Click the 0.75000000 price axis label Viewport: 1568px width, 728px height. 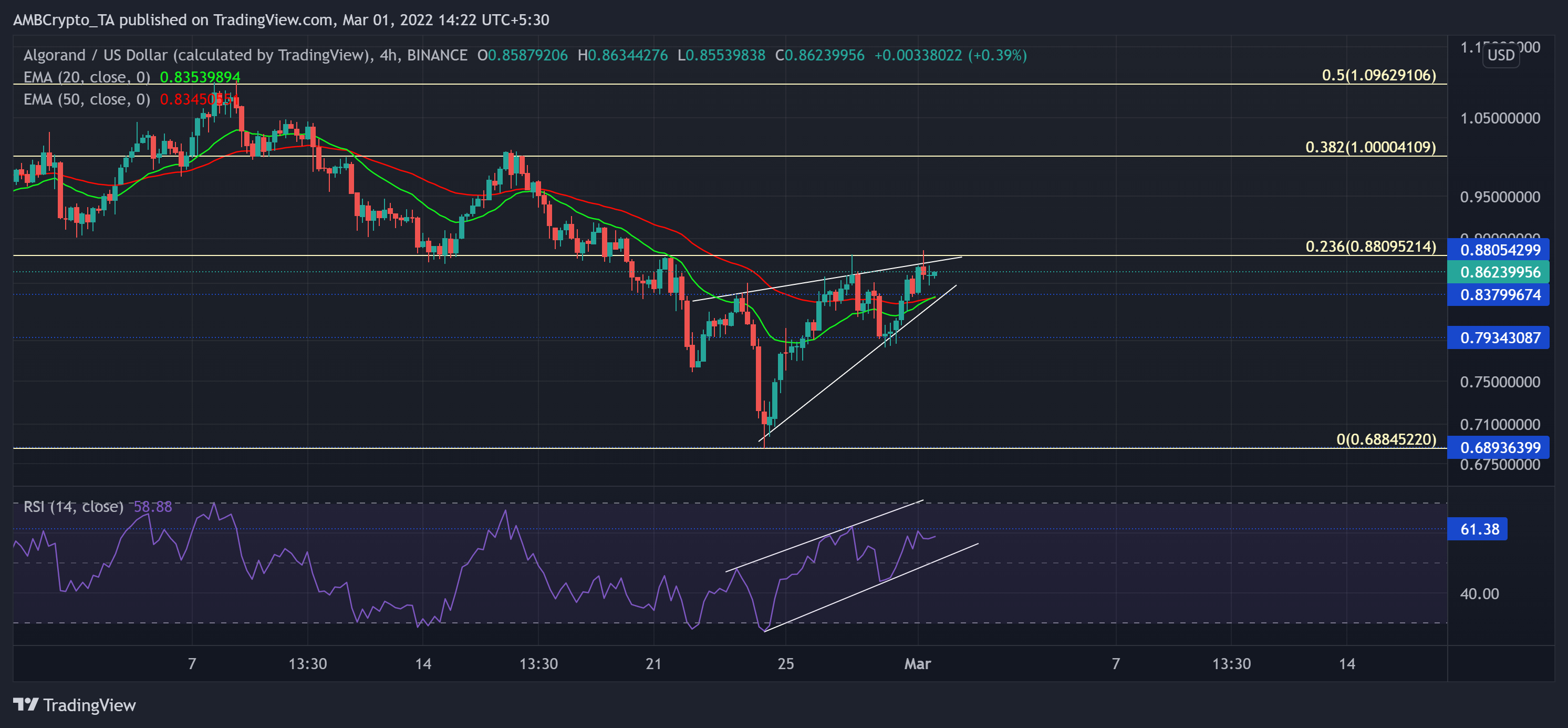pos(1500,382)
